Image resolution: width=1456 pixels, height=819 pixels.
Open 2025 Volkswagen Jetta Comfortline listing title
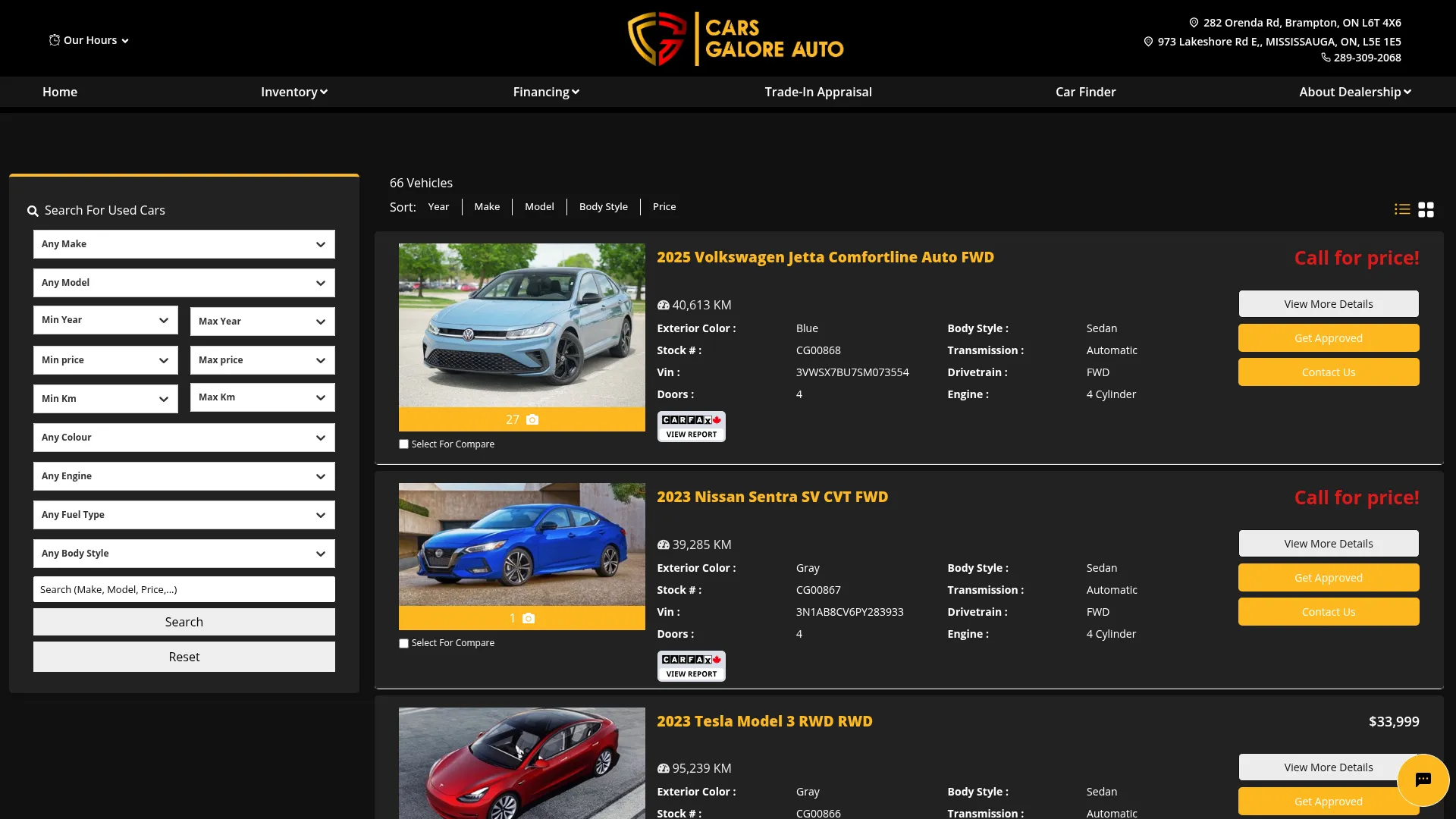pos(825,257)
